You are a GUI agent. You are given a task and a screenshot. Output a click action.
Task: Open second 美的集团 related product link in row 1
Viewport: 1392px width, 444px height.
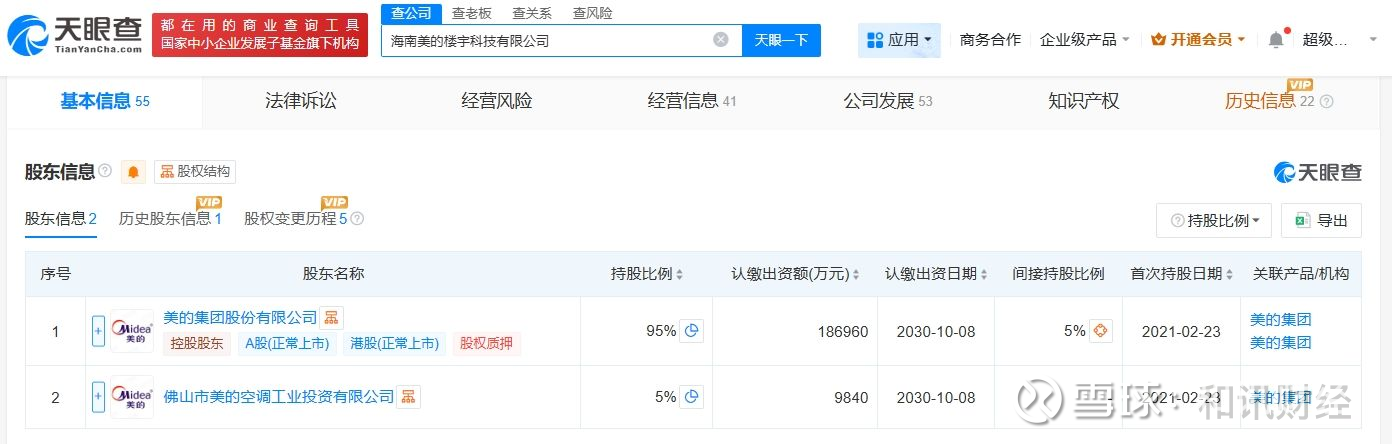coord(1280,342)
